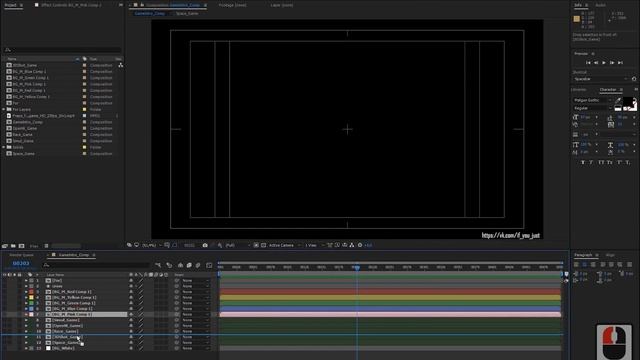Click the yellow label of BG_M_Yellow layer
640x360 pixels.
[31, 298]
